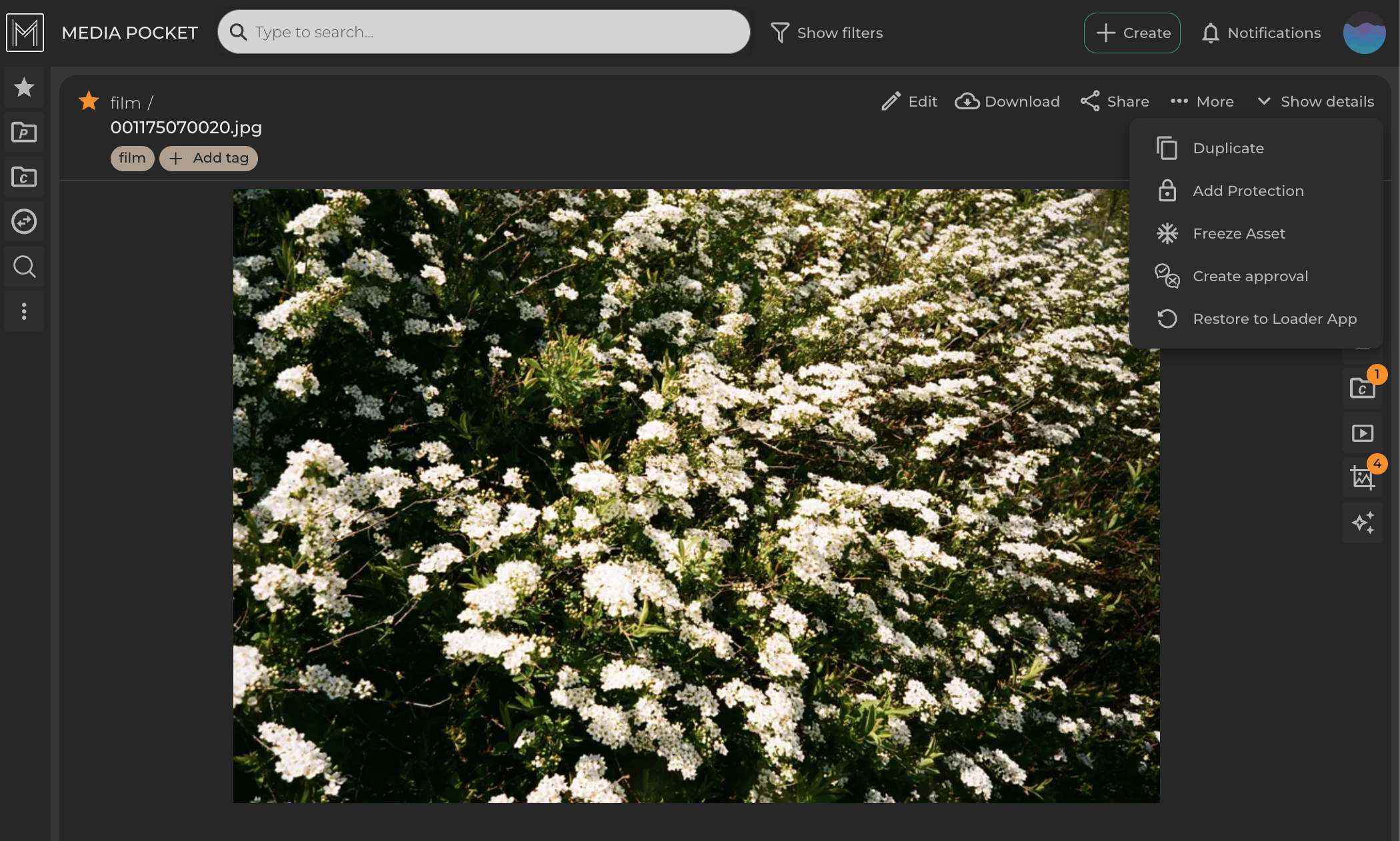Screen dimensions: 1400x841
Task: Choose Freeze Asset menu entry
Action: [1239, 233]
